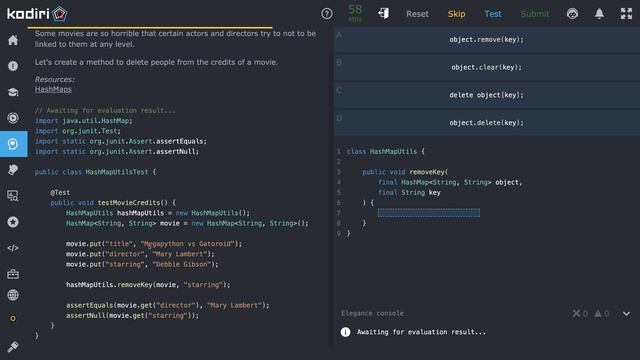Click the Submit button
The image size is (640, 360).
535,14
